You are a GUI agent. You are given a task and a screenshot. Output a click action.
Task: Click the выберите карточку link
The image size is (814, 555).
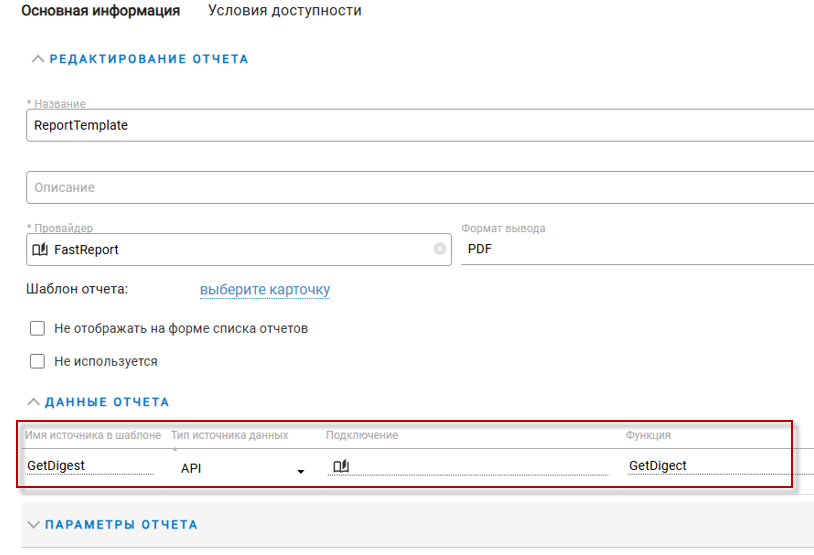[x=265, y=289]
